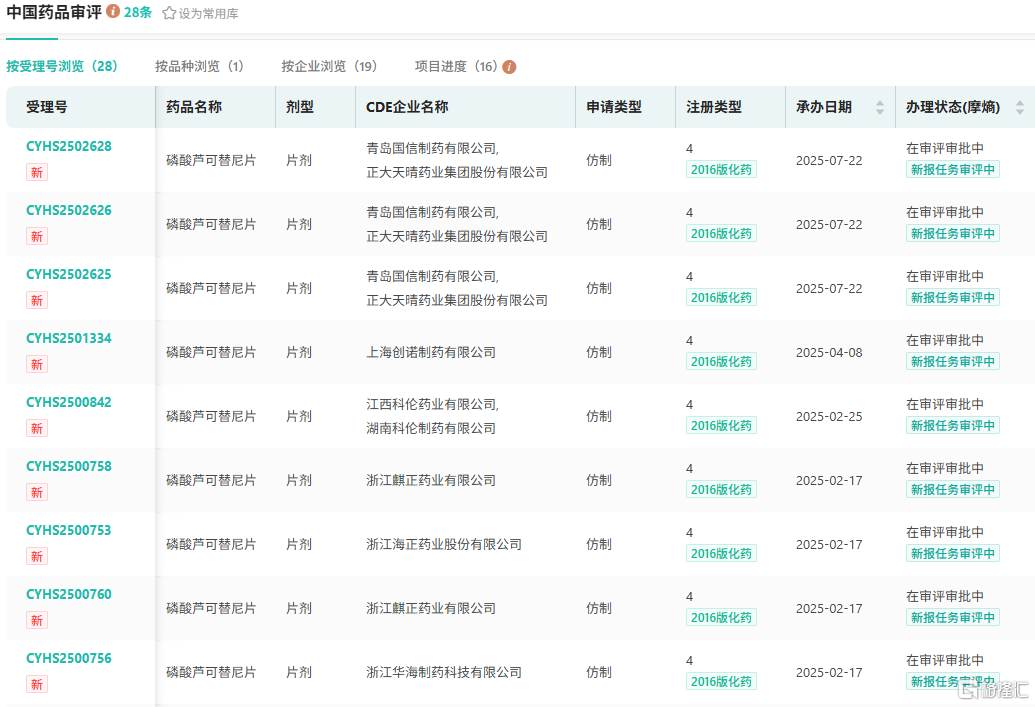Sort by 承办日期 column arrows

879,107
